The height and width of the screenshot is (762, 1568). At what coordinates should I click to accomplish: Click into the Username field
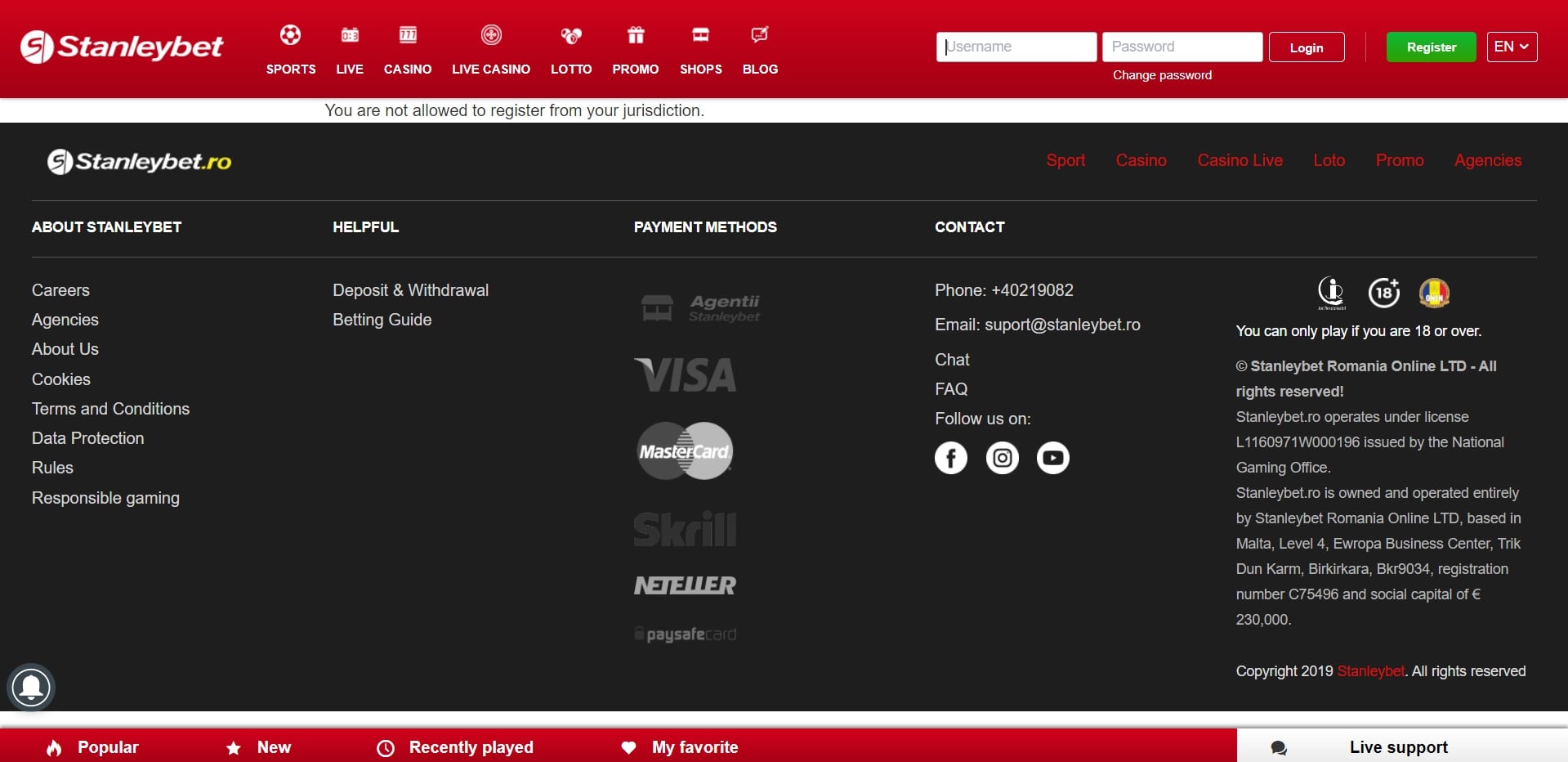pos(1016,47)
